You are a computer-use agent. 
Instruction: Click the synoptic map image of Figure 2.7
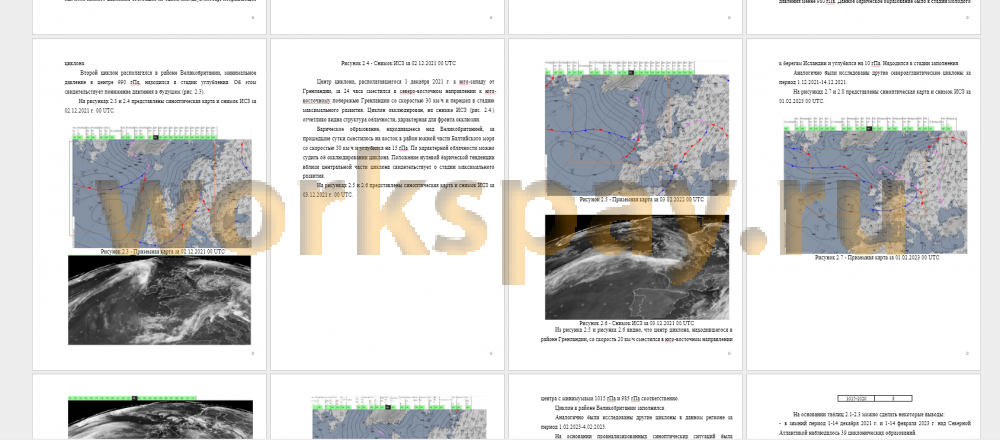[x=875, y=185]
